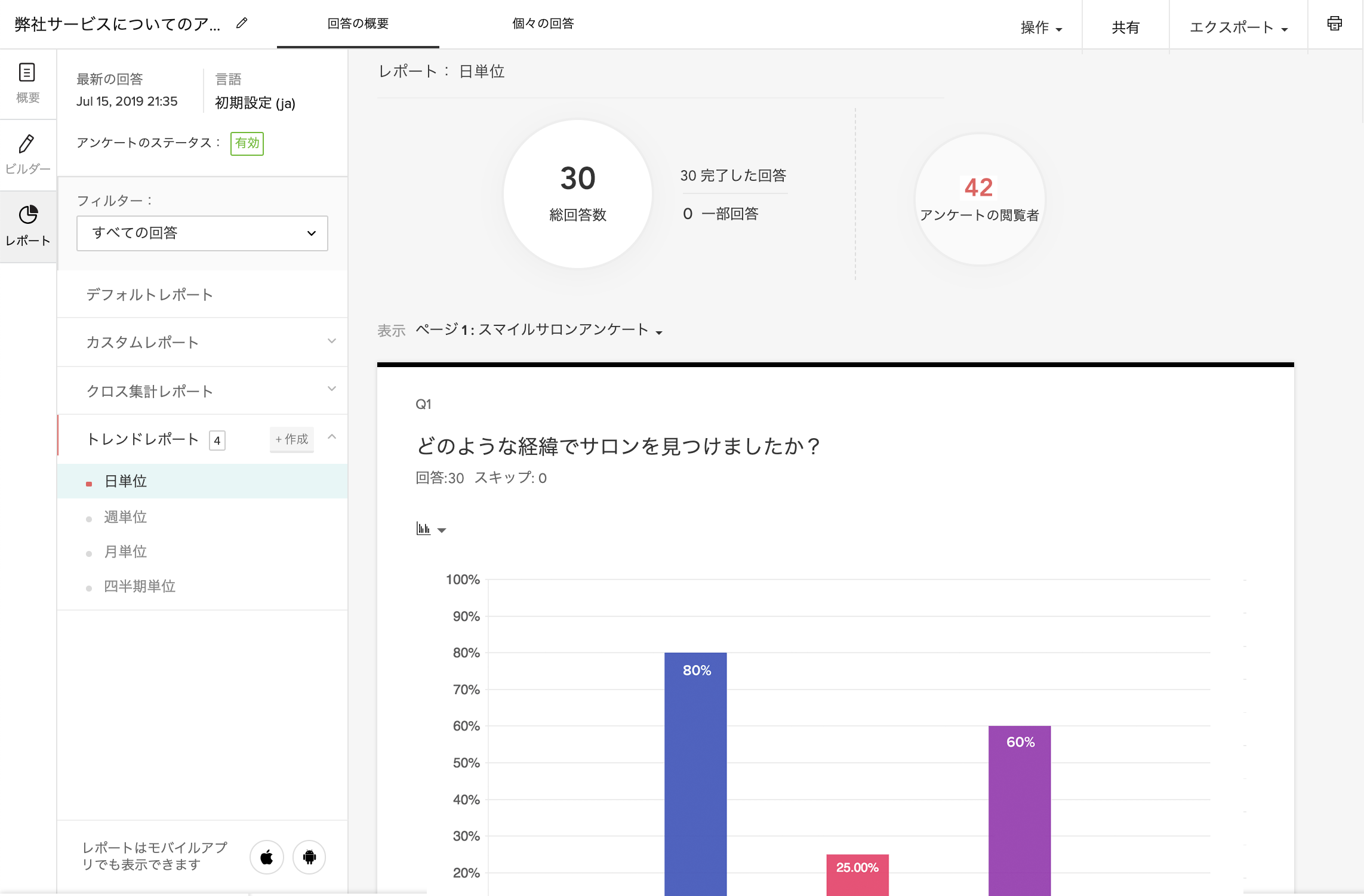Click the blue 80% chart bar
Image resolution: width=1364 pixels, height=896 pixels.
tap(695, 776)
